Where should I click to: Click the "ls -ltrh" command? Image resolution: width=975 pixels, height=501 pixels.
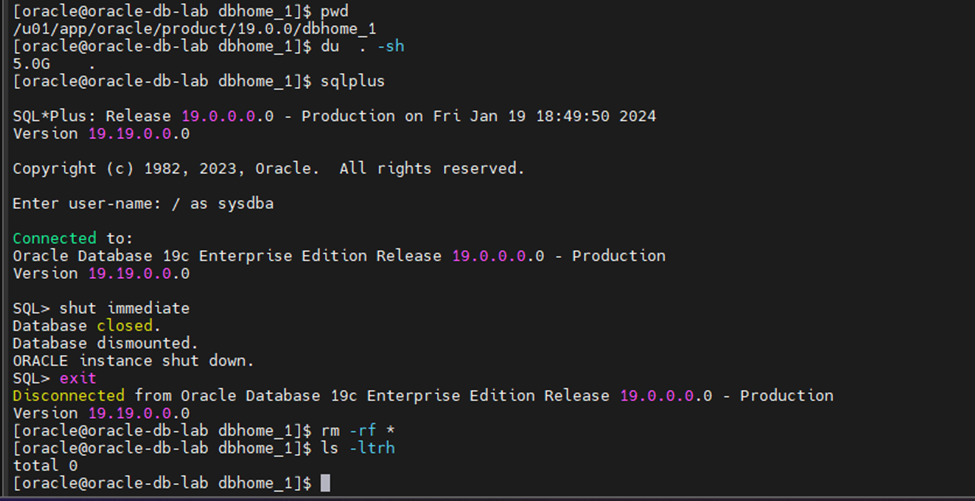click(358, 448)
